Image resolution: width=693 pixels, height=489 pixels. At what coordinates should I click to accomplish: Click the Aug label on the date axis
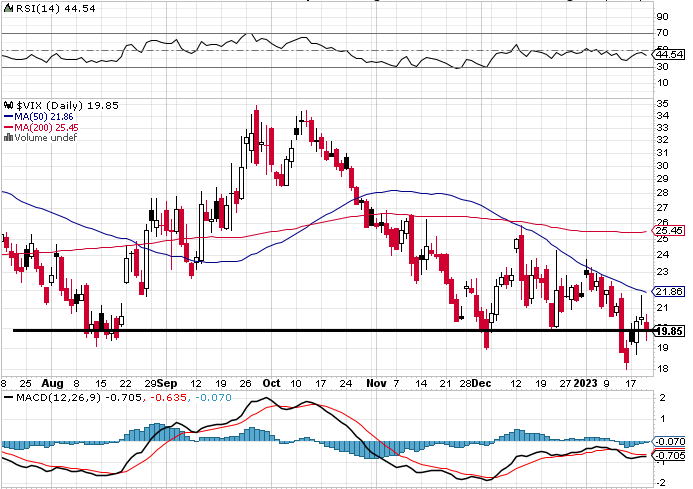coord(52,383)
